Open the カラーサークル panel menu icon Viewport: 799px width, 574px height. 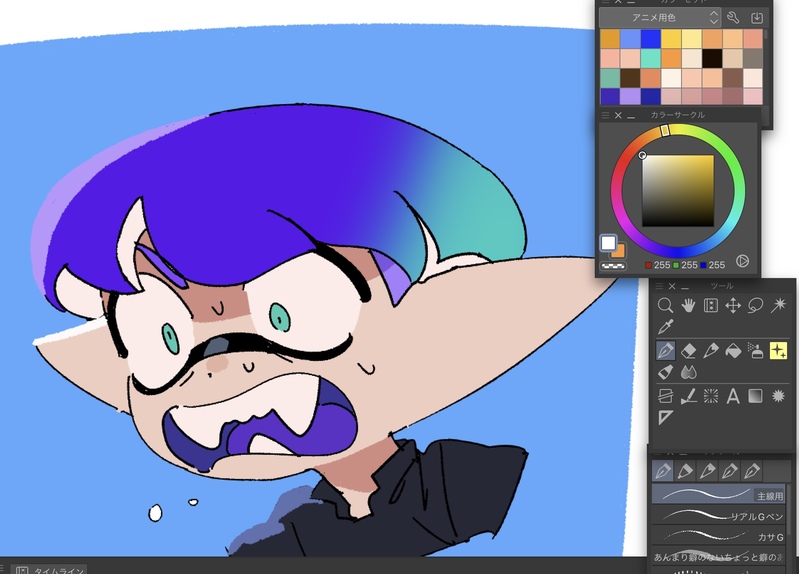point(605,116)
